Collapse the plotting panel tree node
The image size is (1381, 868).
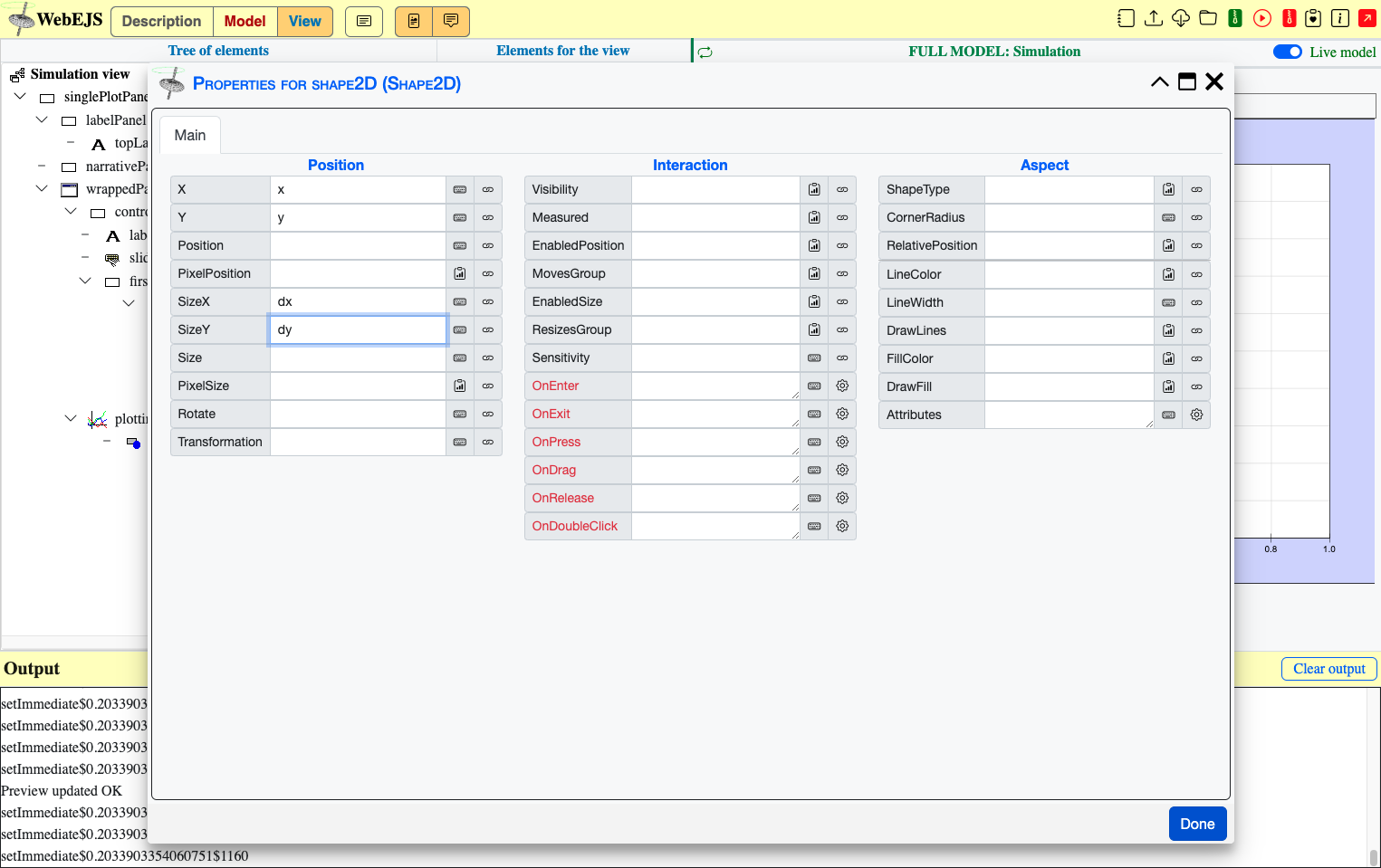[71, 418]
